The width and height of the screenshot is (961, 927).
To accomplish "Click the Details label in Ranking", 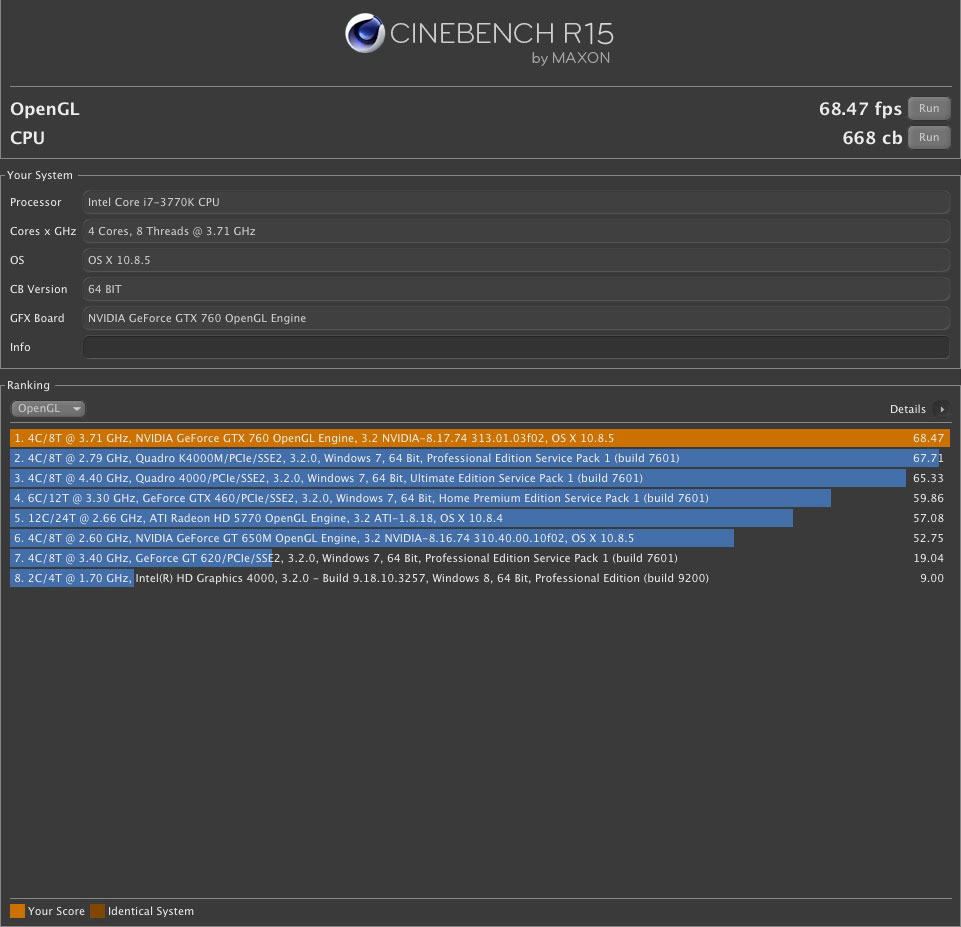I will [x=907, y=409].
